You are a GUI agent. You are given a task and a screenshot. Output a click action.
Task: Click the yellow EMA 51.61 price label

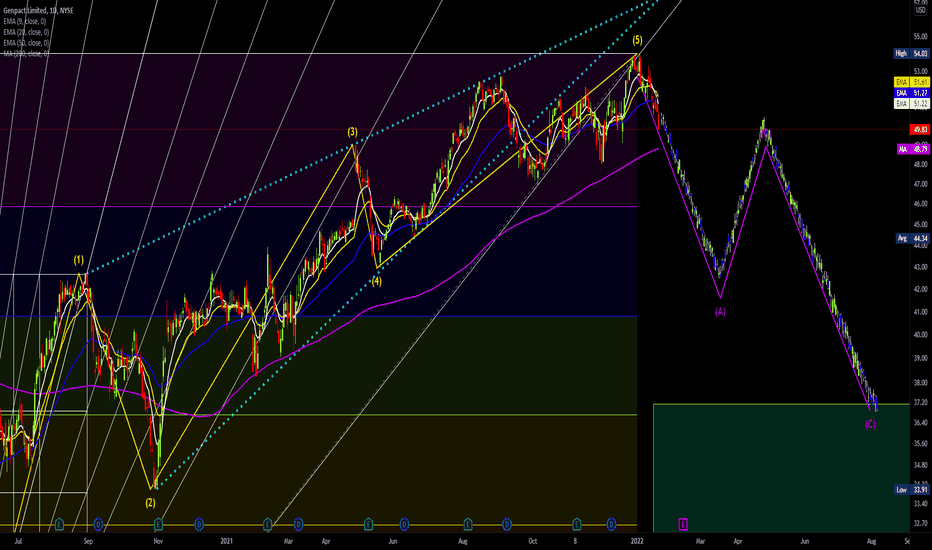911,82
